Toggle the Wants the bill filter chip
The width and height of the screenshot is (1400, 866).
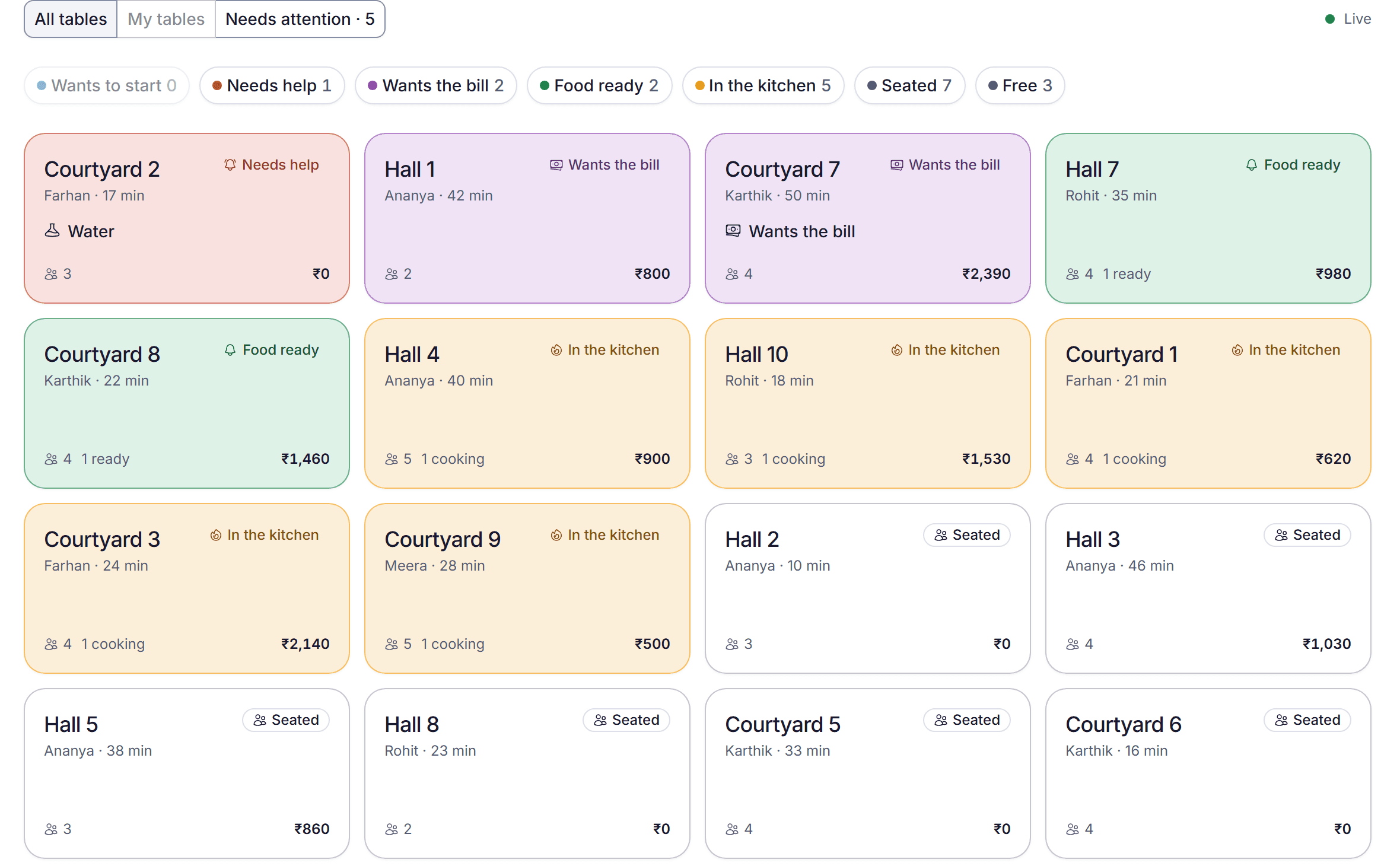[436, 85]
